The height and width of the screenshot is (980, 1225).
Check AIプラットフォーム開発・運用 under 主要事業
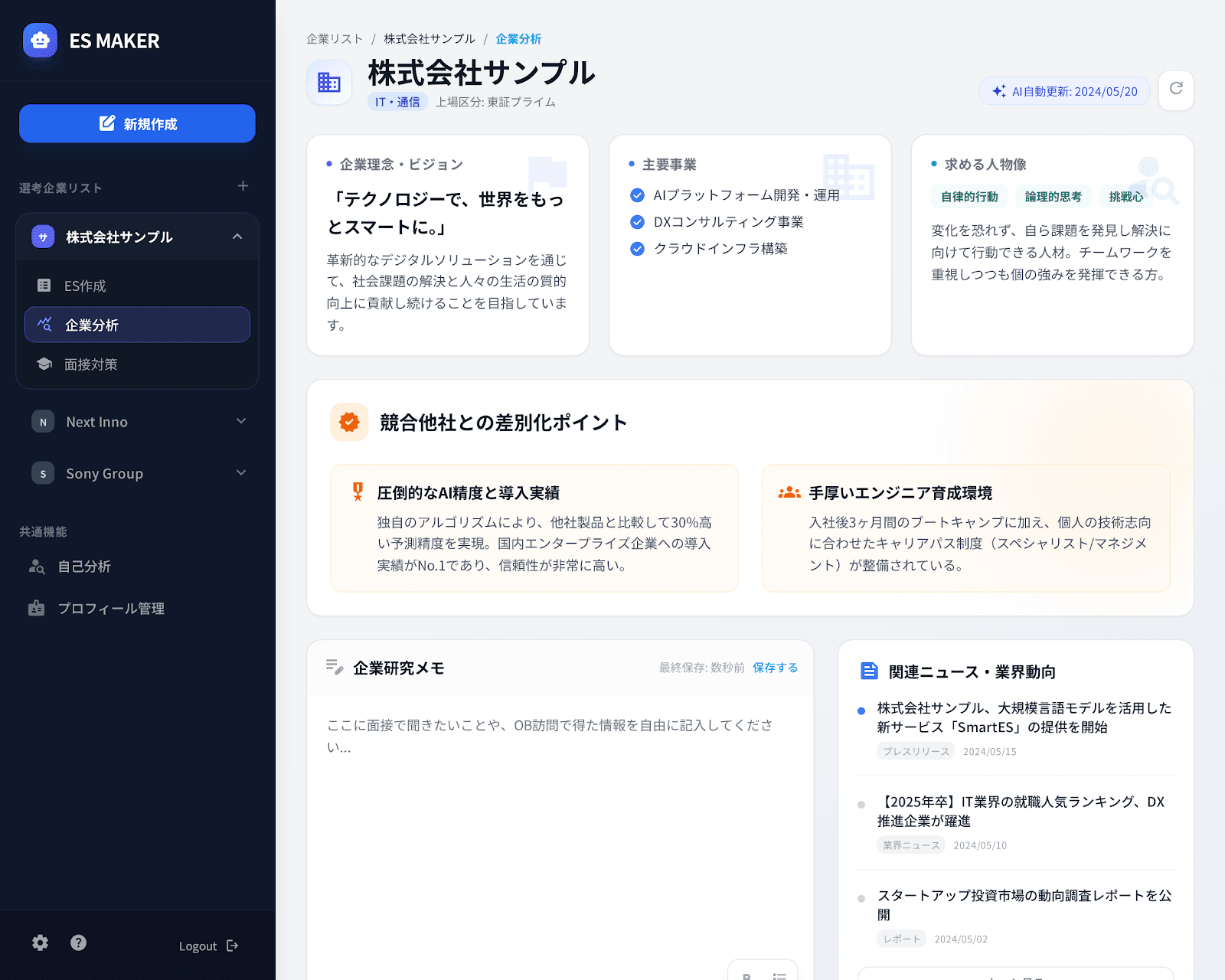coord(638,195)
